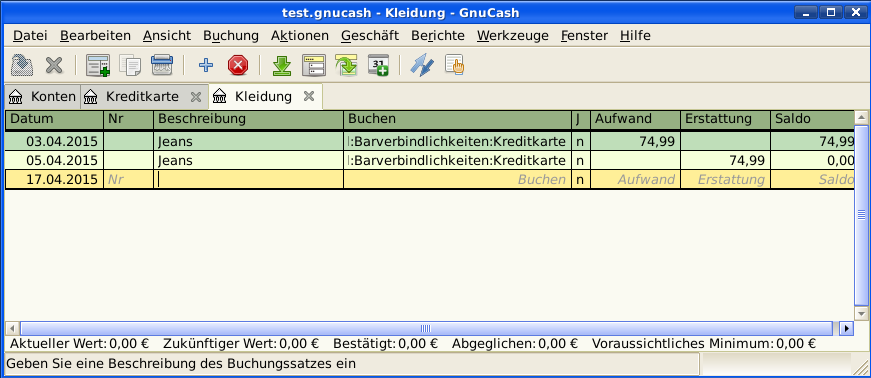
Task: Toggle split transaction view icon
Action: [x=314, y=65]
